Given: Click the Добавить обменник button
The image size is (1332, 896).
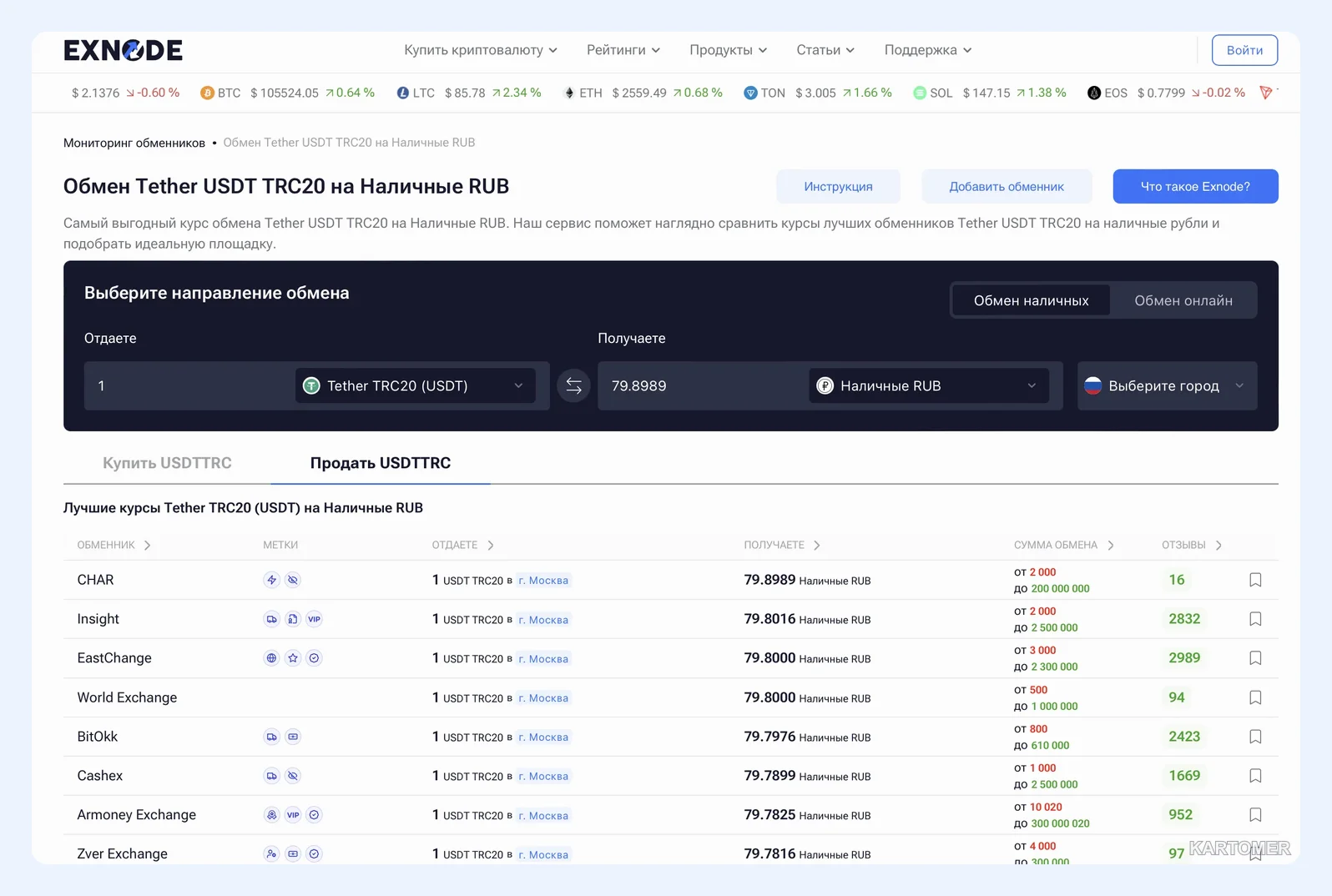Looking at the screenshot, I should (x=1007, y=186).
